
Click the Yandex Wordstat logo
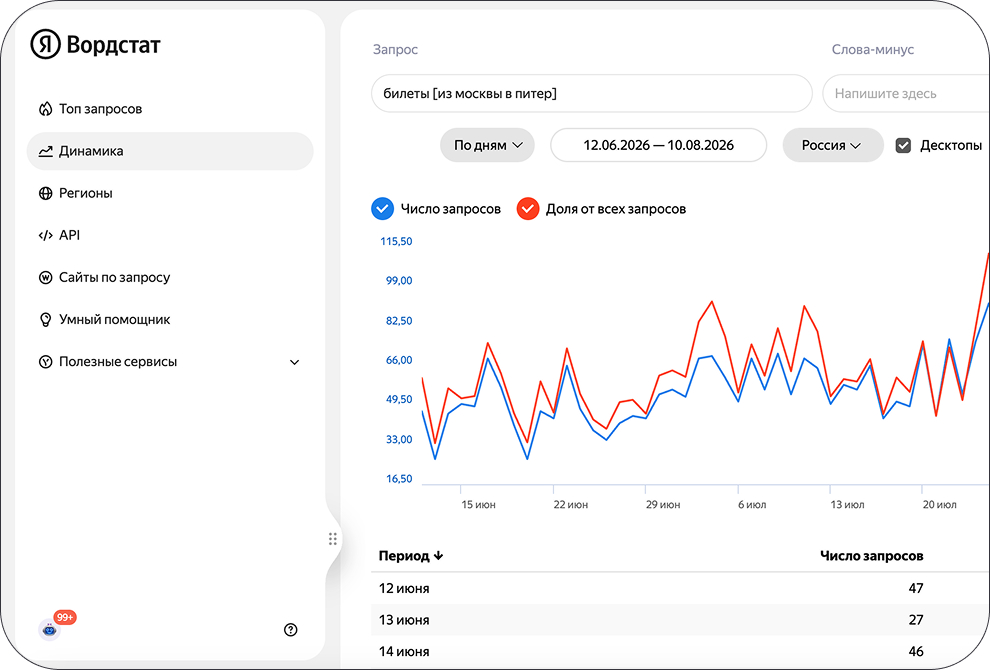95,45
